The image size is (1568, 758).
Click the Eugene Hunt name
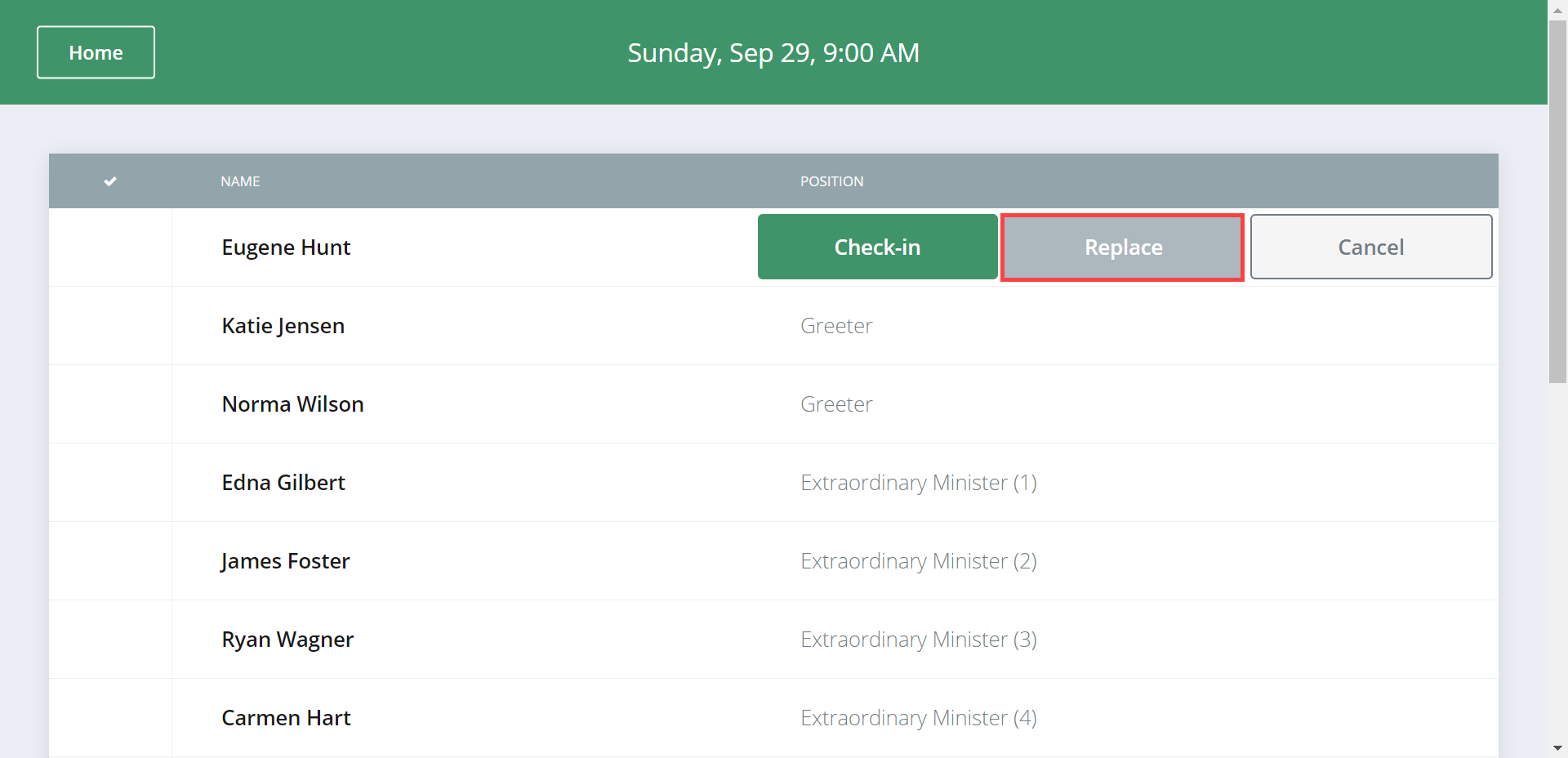pyautogui.click(x=286, y=247)
